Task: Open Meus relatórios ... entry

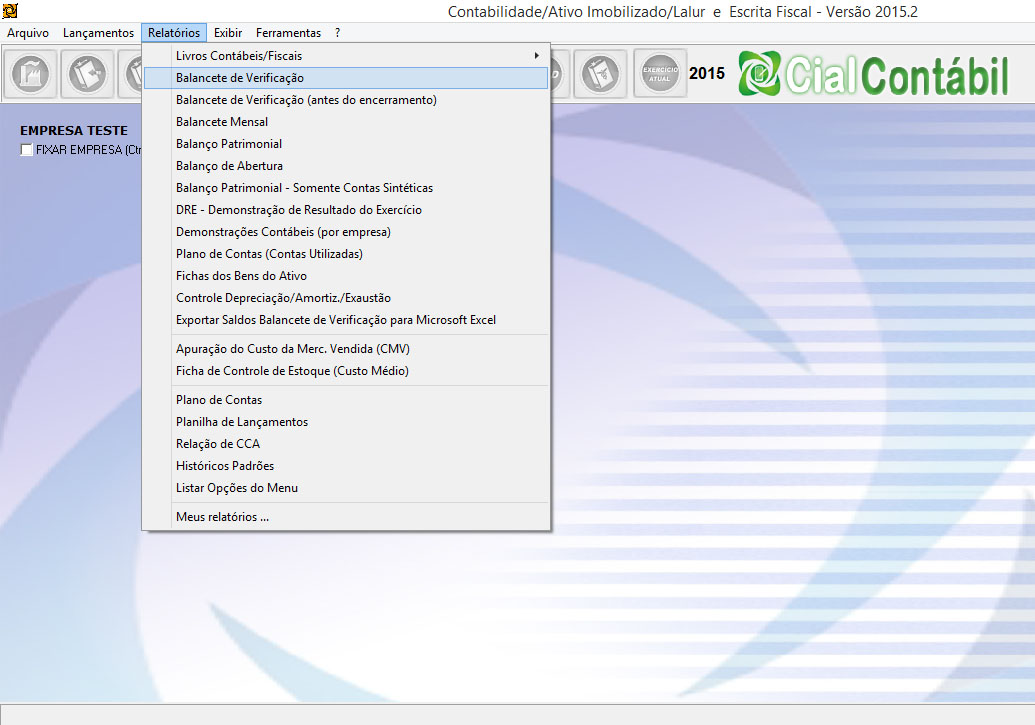Action: tap(222, 517)
